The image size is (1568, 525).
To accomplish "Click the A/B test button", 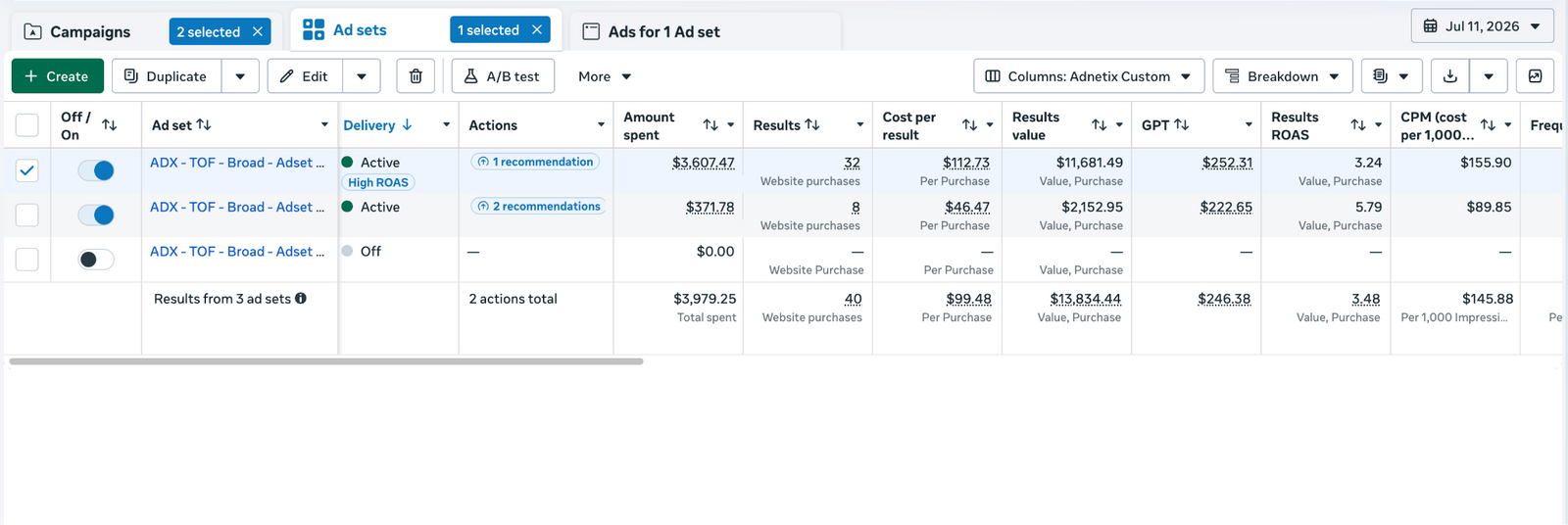I will [503, 76].
